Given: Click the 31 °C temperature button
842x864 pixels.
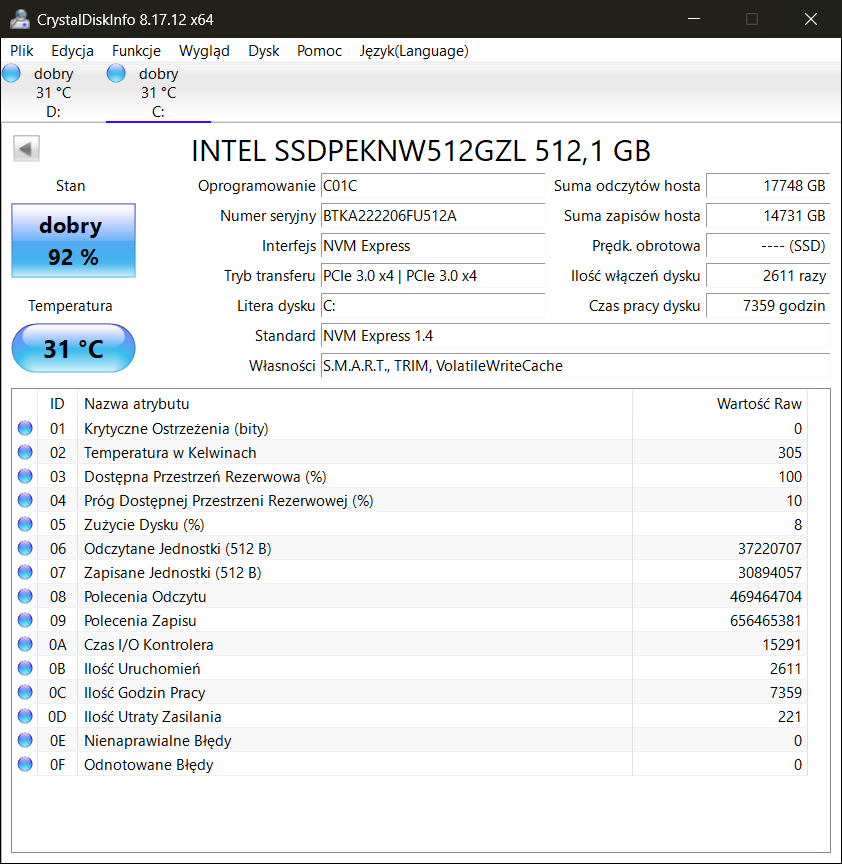Looking at the screenshot, I should [x=73, y=349].
